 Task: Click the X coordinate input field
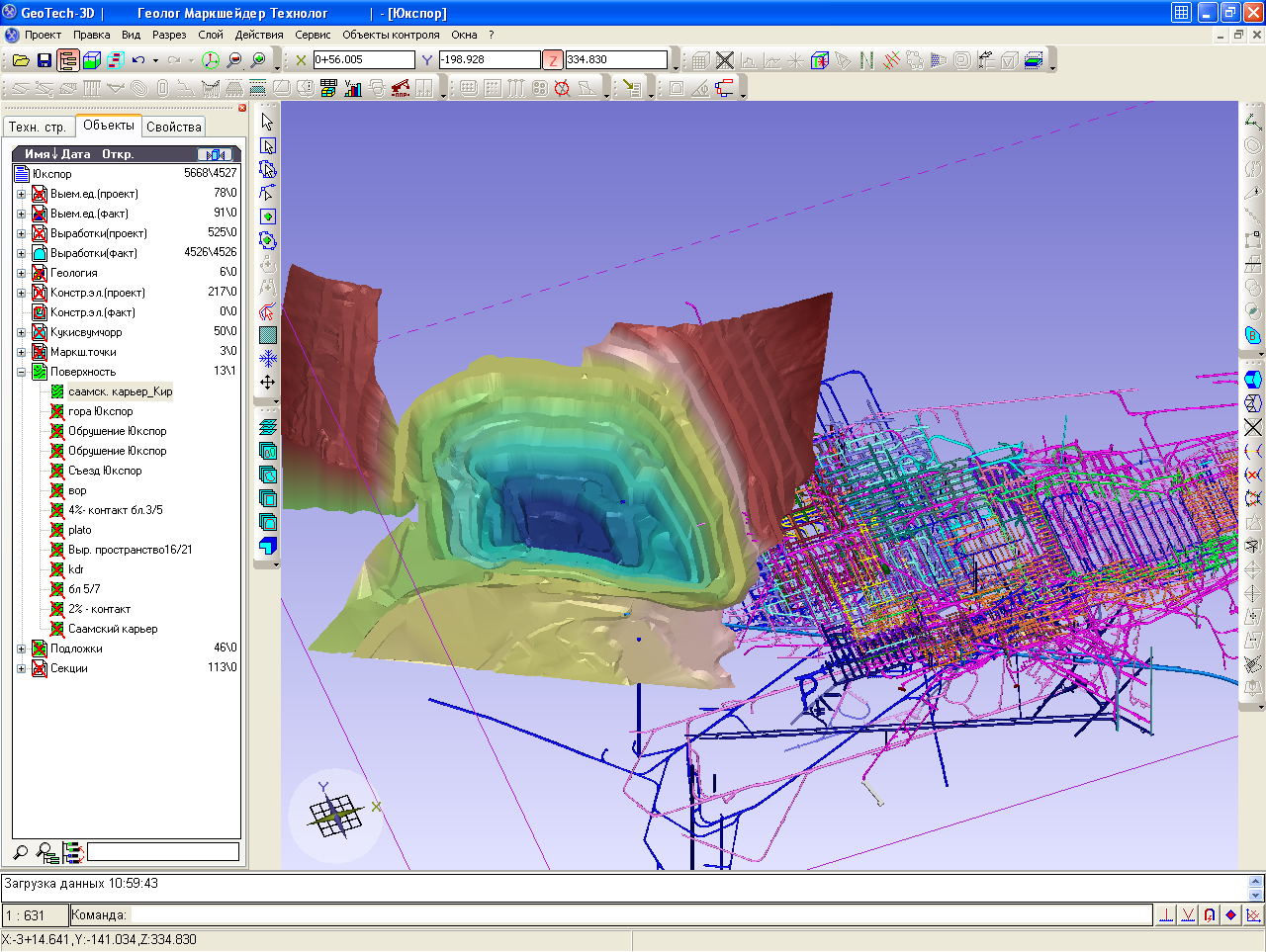coord(364,60)
